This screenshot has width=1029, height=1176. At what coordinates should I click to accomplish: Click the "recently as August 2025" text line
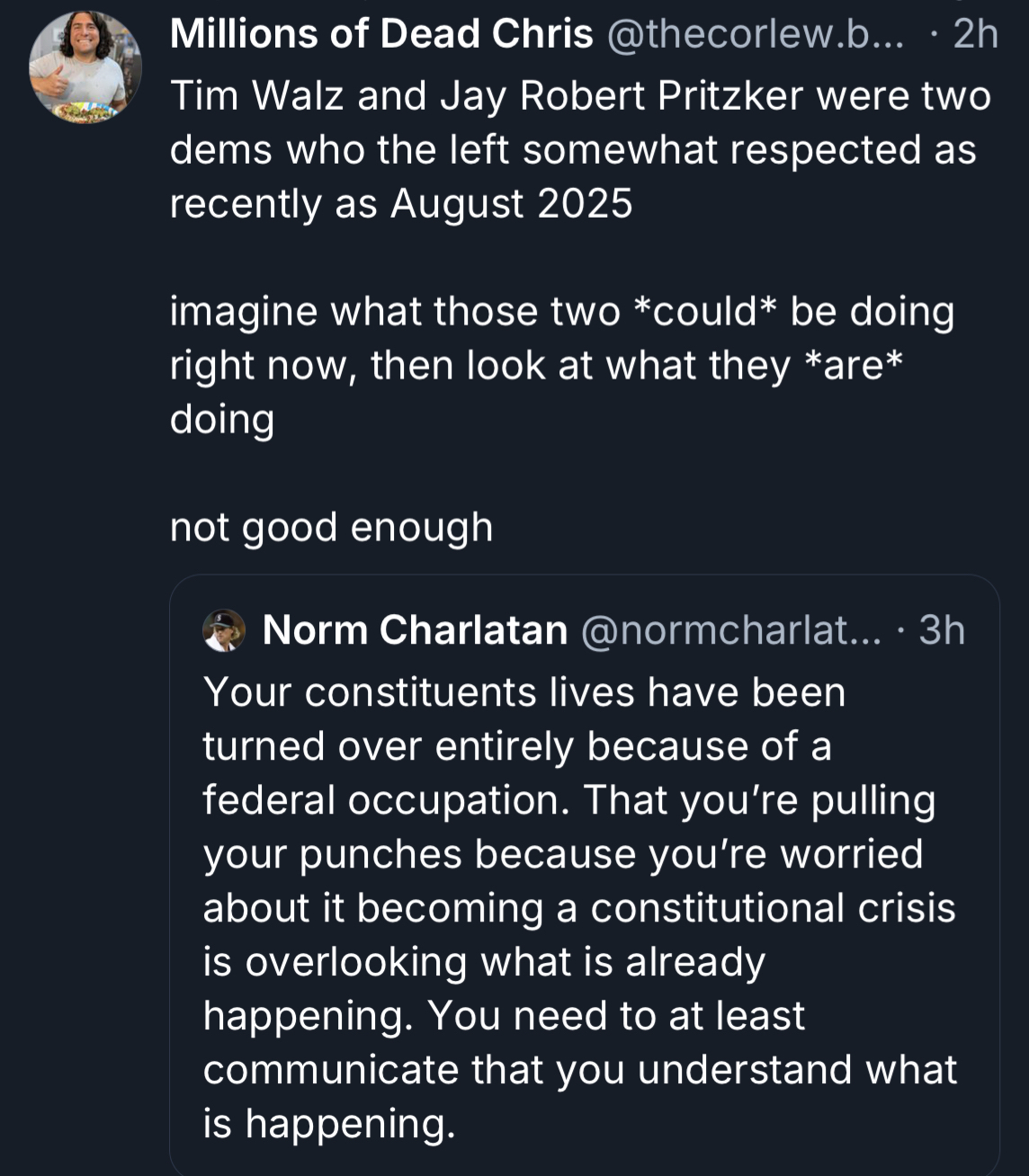click(x=401, y=204)
